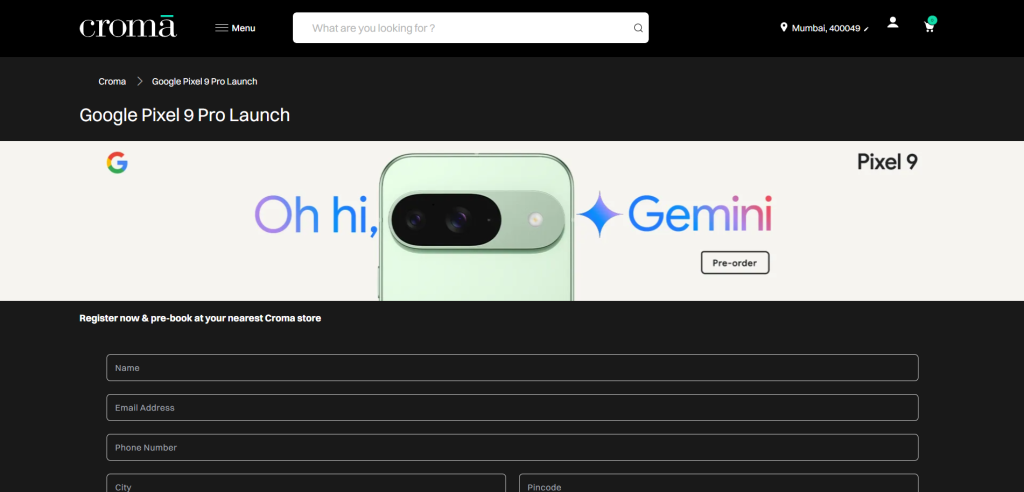Click the search magnifier icon
This screenshot has width=1024, height=492.
coord(638,28)
